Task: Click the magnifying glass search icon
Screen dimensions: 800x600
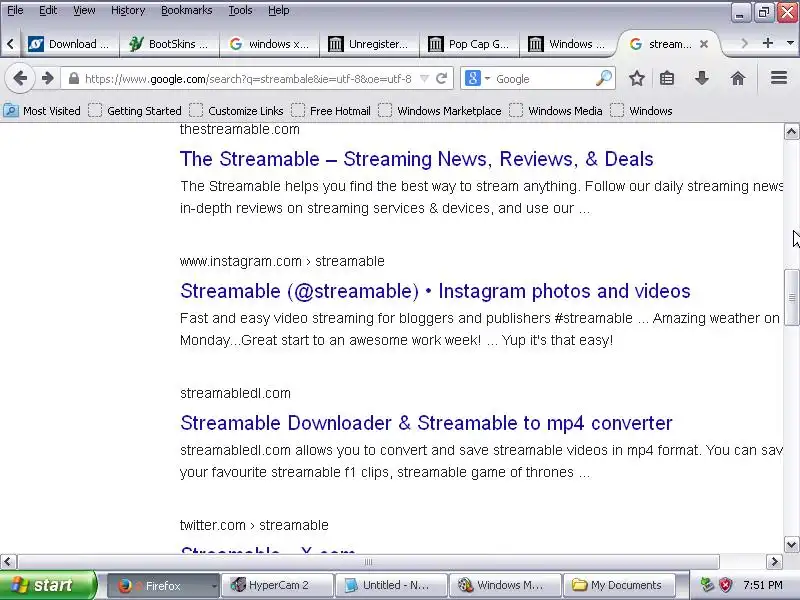Action: [603, 79]
